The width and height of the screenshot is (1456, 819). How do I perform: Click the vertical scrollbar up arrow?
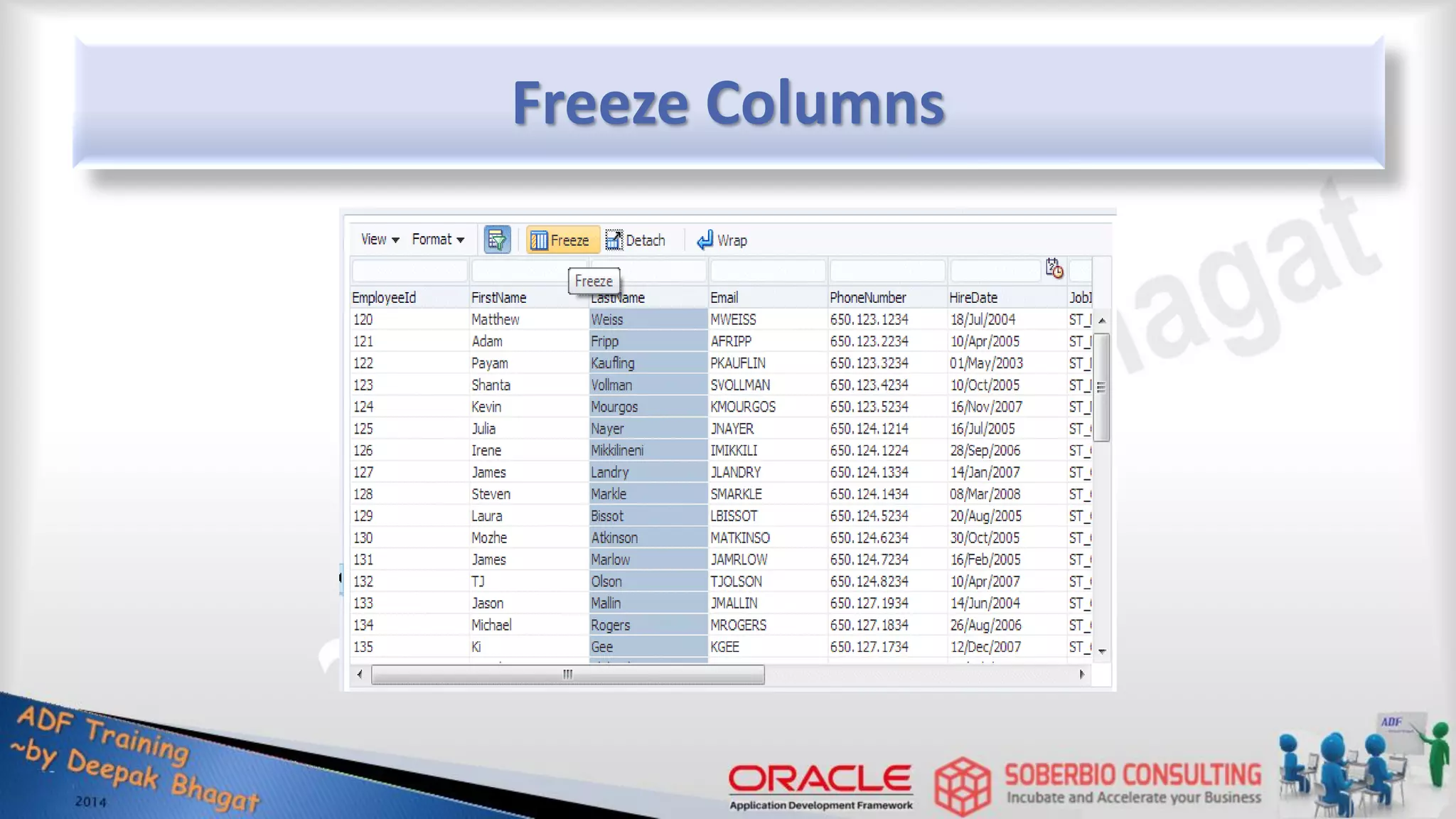click(1102, 321)
